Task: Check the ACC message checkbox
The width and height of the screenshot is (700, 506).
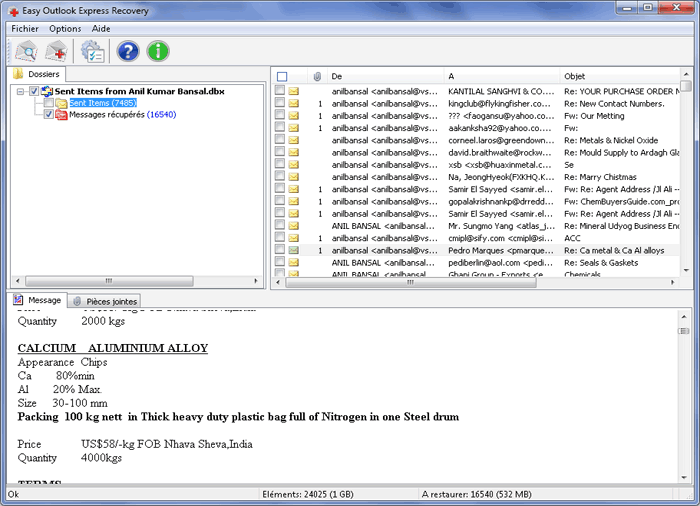Action: (x=279, y=237)
